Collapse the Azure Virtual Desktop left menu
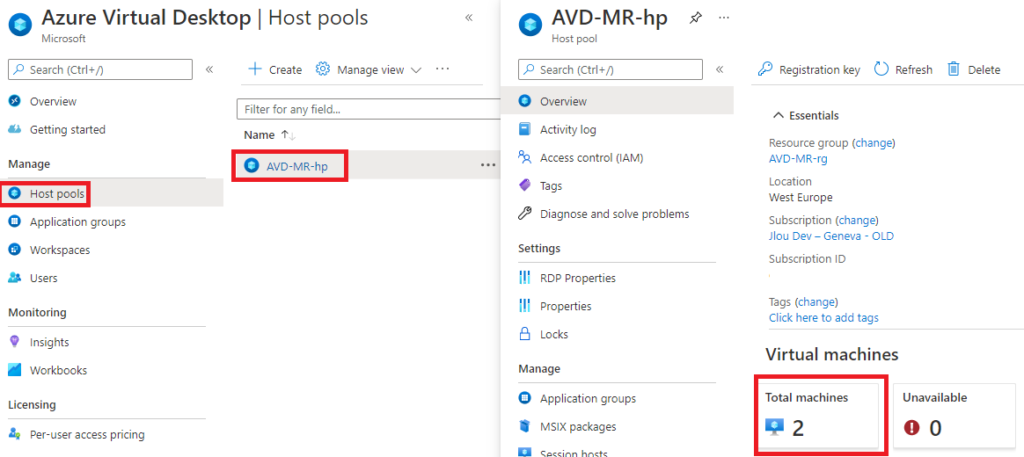 tap(210, 69)
